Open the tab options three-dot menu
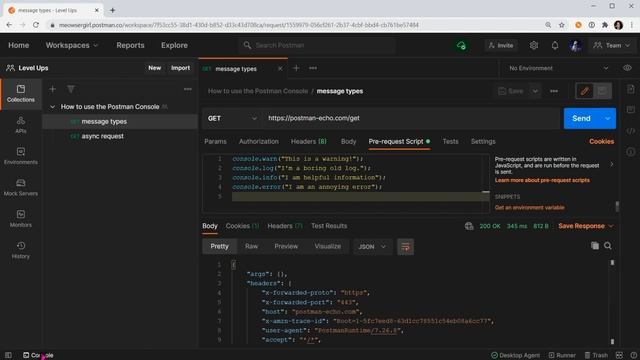Viewport: 640px width, 360px height. (x=313, y=68)
